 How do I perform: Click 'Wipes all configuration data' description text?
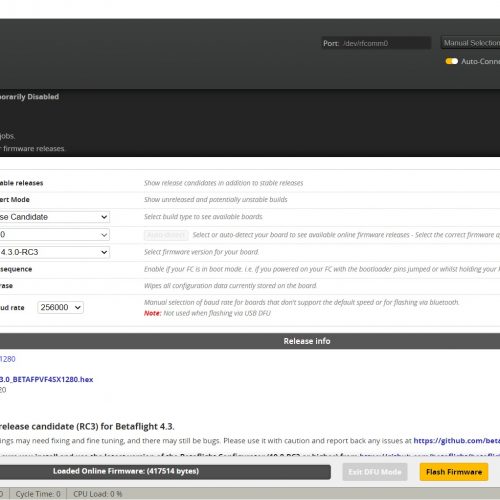pyautogui.click(x=230, y=286)
